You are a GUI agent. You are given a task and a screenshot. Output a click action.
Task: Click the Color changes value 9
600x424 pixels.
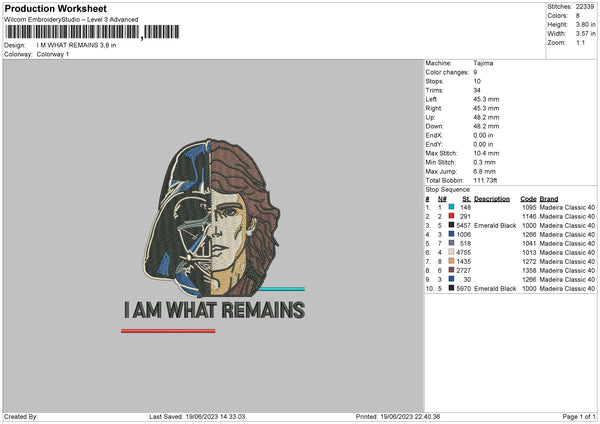pyautogui.click(x=475, y=72)
